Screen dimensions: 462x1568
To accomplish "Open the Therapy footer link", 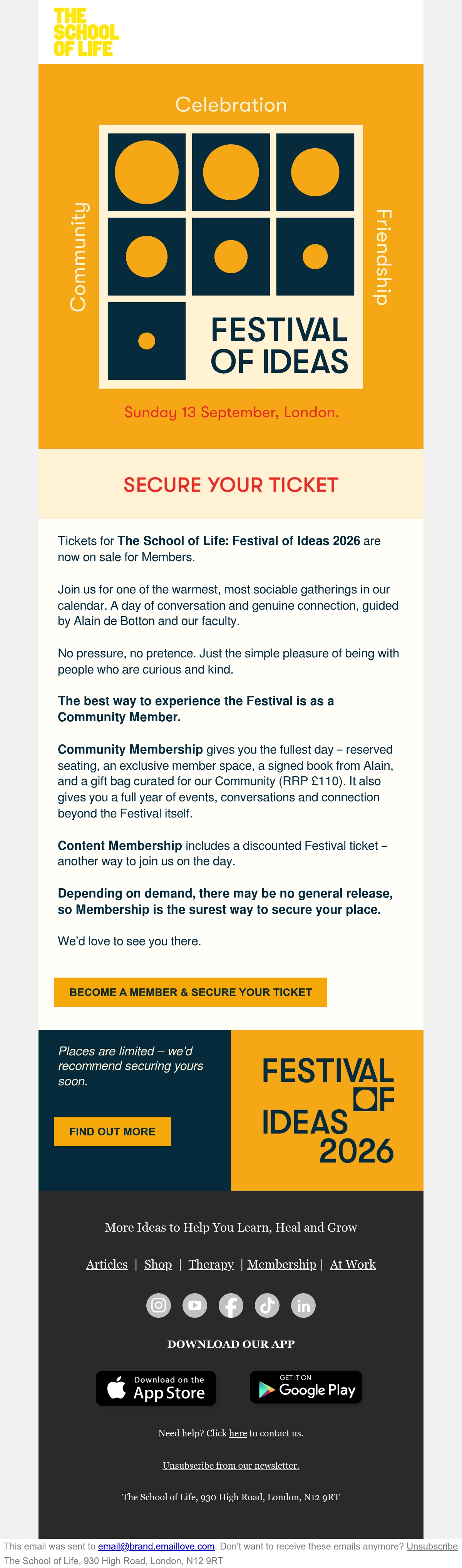I will [211, 1264].
